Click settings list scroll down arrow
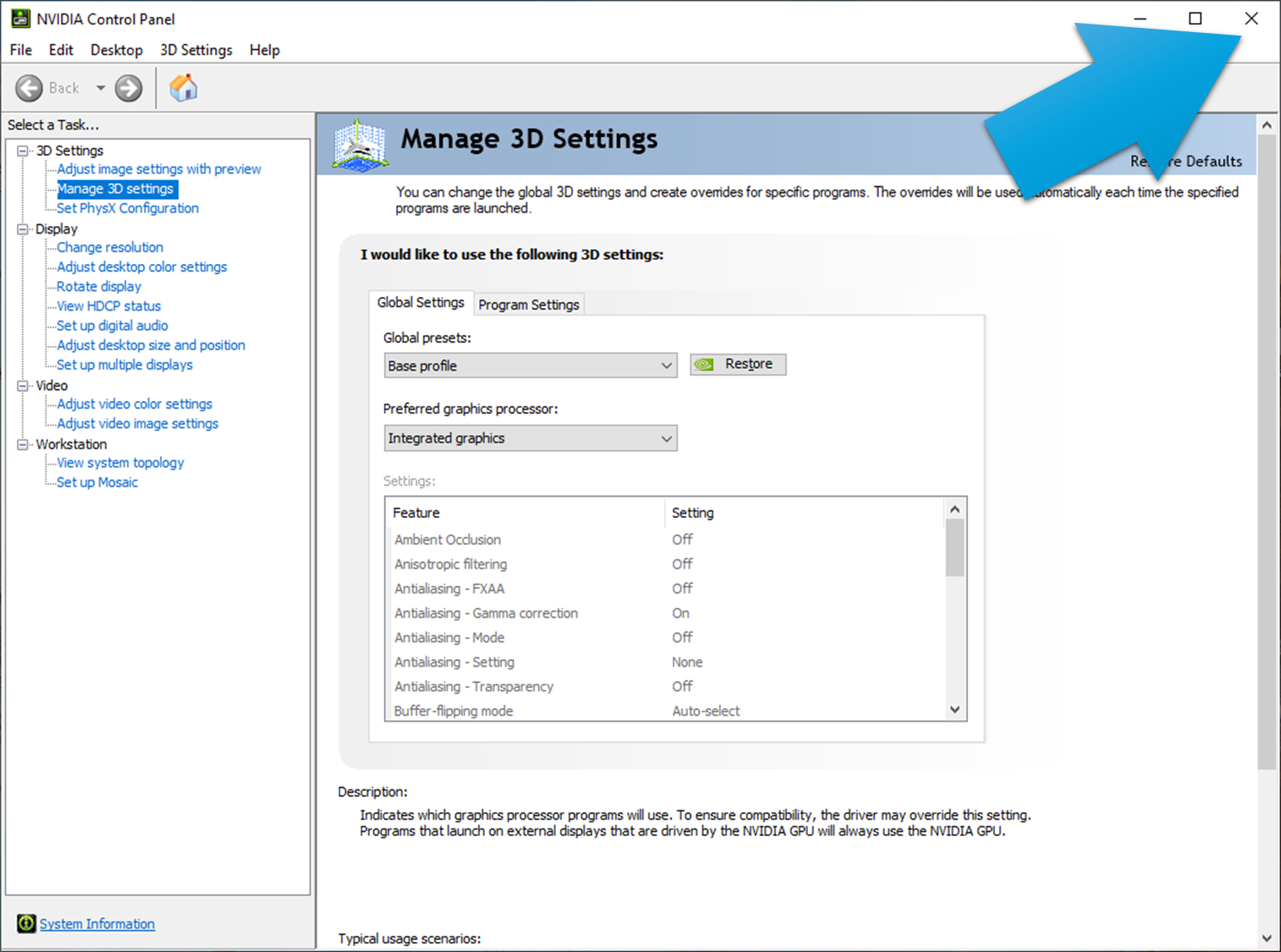 pos(955,710)
